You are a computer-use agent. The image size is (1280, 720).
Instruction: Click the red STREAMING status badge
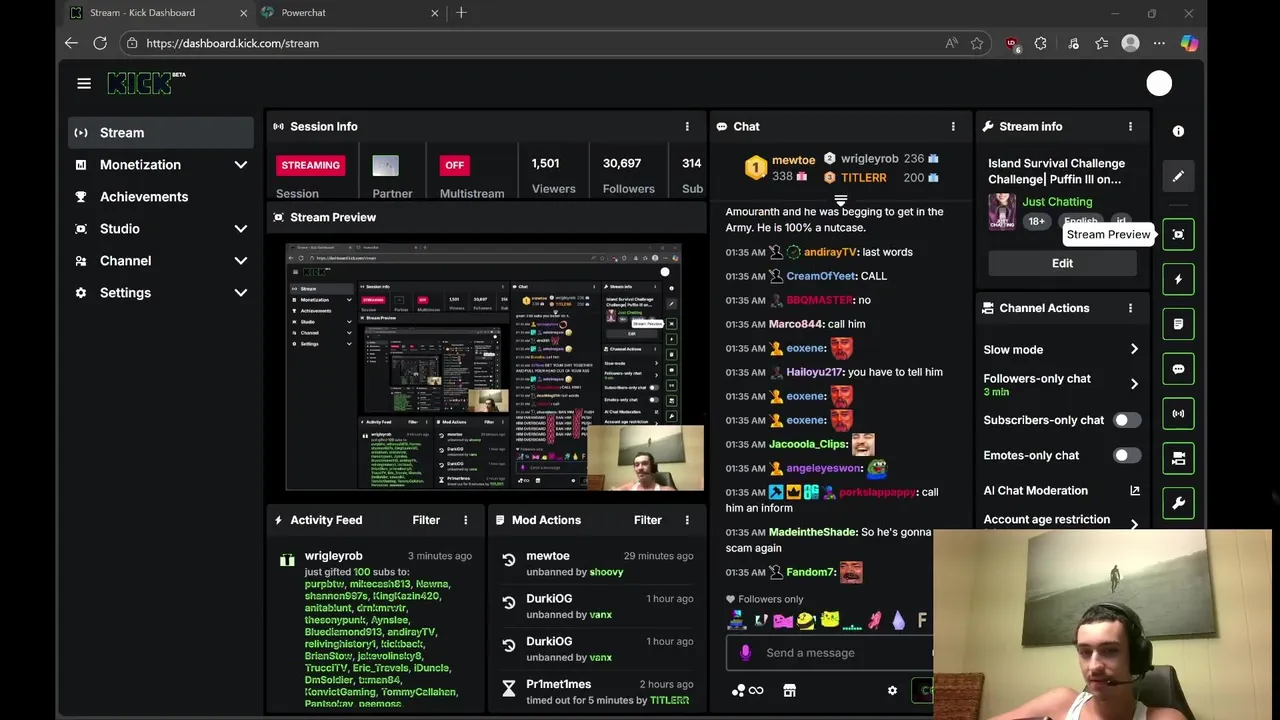(311, 165)
